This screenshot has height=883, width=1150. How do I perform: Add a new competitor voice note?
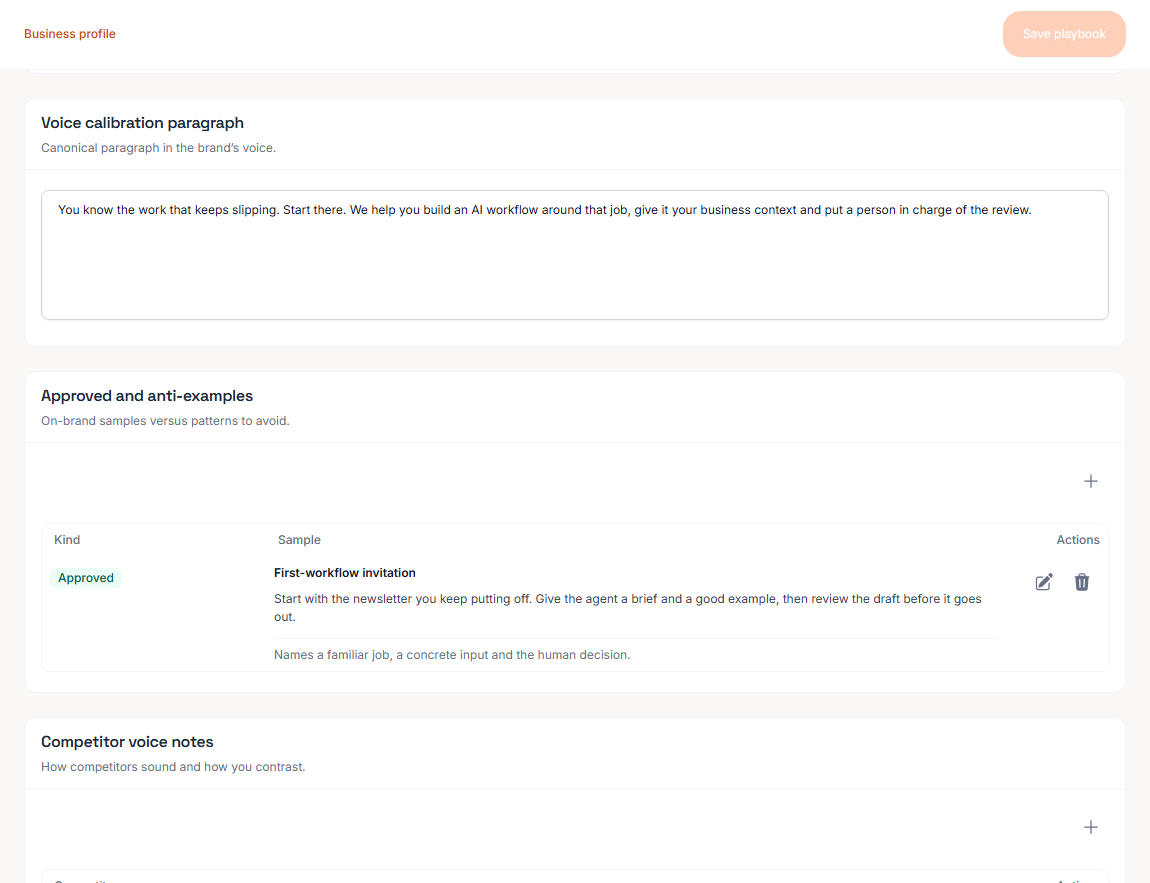point(1090,827)
